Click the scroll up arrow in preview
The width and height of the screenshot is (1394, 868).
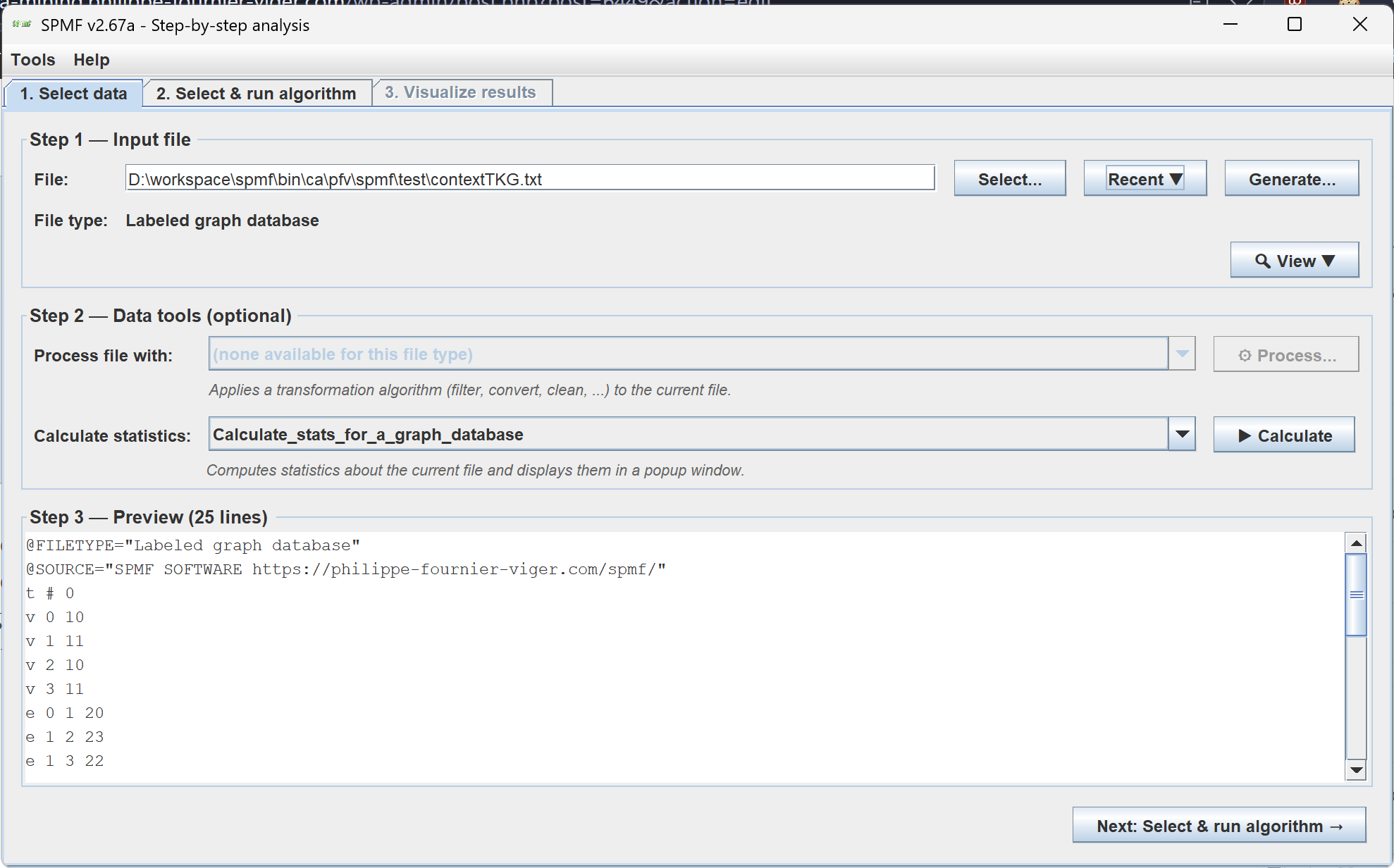coord(1356,543)
